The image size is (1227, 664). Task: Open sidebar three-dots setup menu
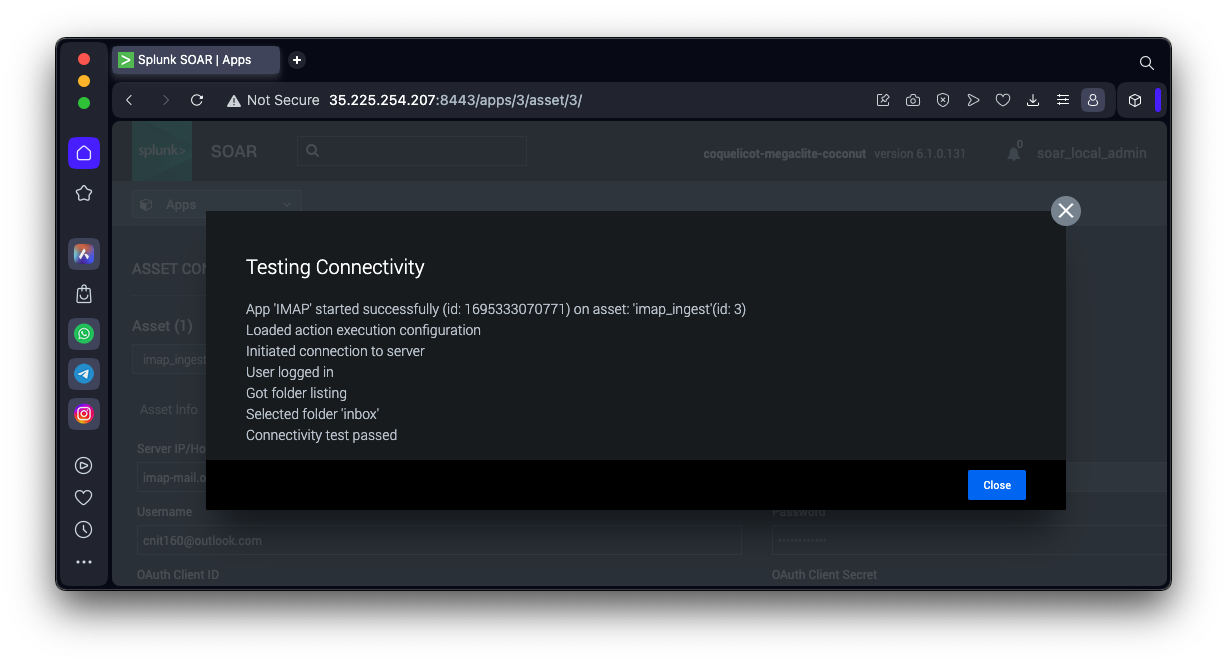[x=84, y=562]
